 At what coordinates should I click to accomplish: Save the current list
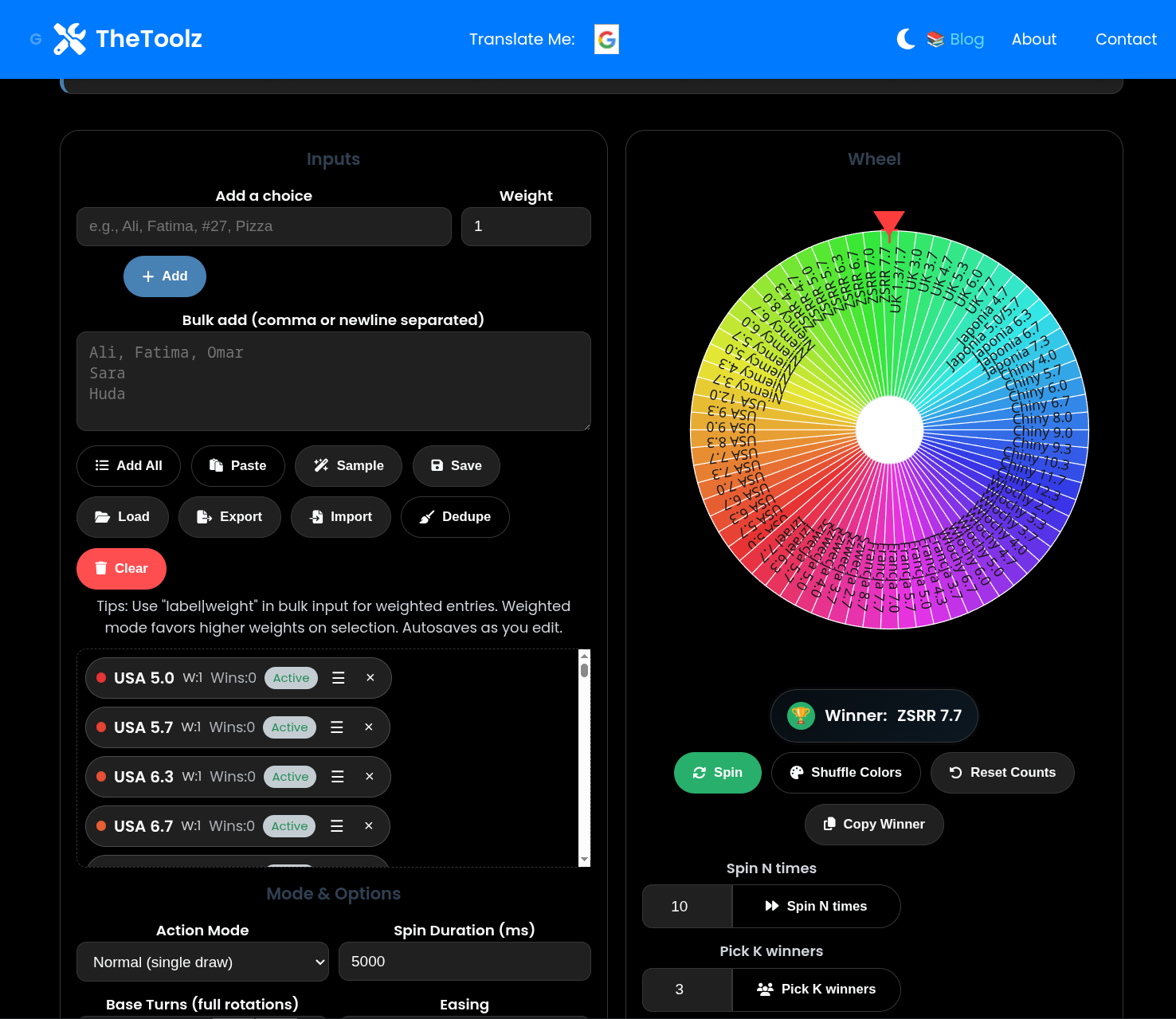[x=457, y=466]
